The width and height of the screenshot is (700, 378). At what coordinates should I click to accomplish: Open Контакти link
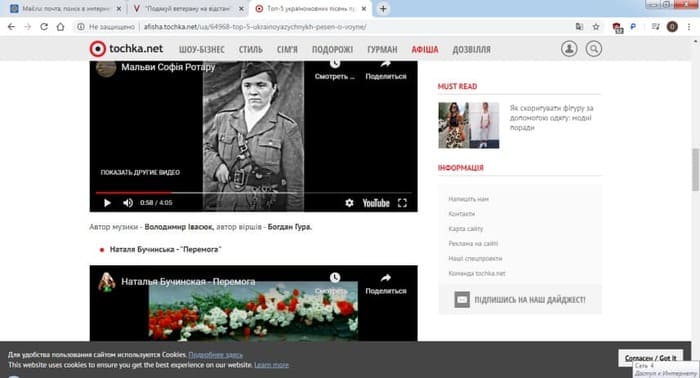pos(461,214)
